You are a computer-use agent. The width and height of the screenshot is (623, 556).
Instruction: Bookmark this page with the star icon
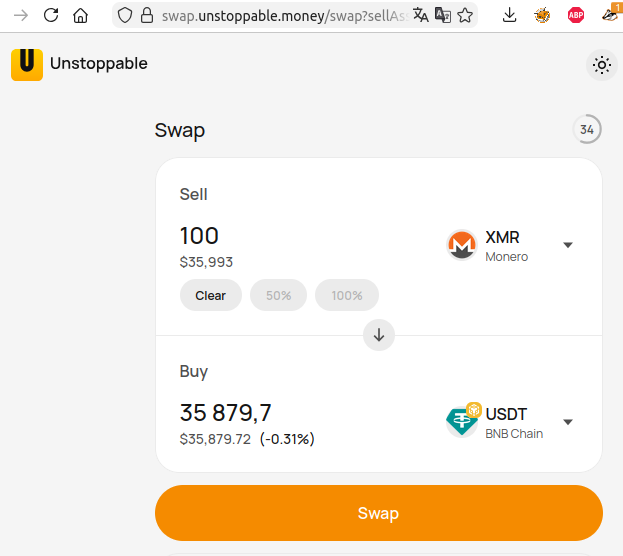click(465, 15)
